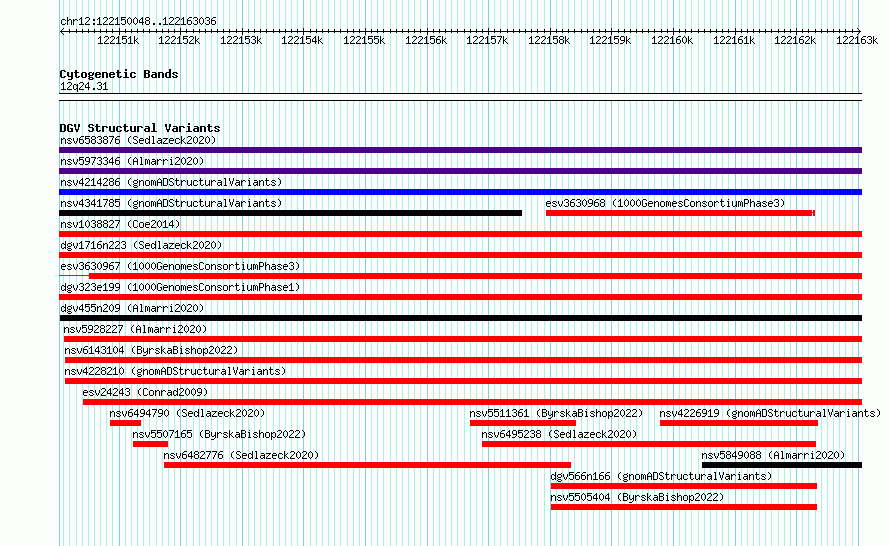Select the red bar of nsv1038827

click(460, 234)
